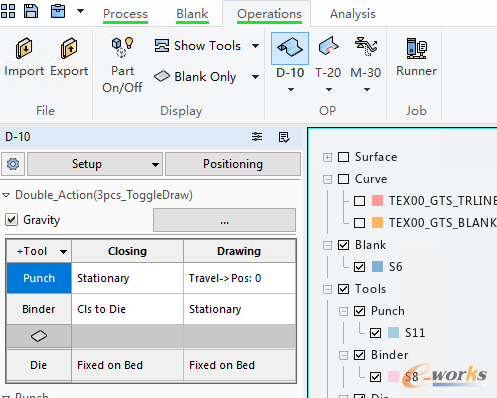Click the Import file icon
This screenshot has height=398, width=497.
point(24,48)
